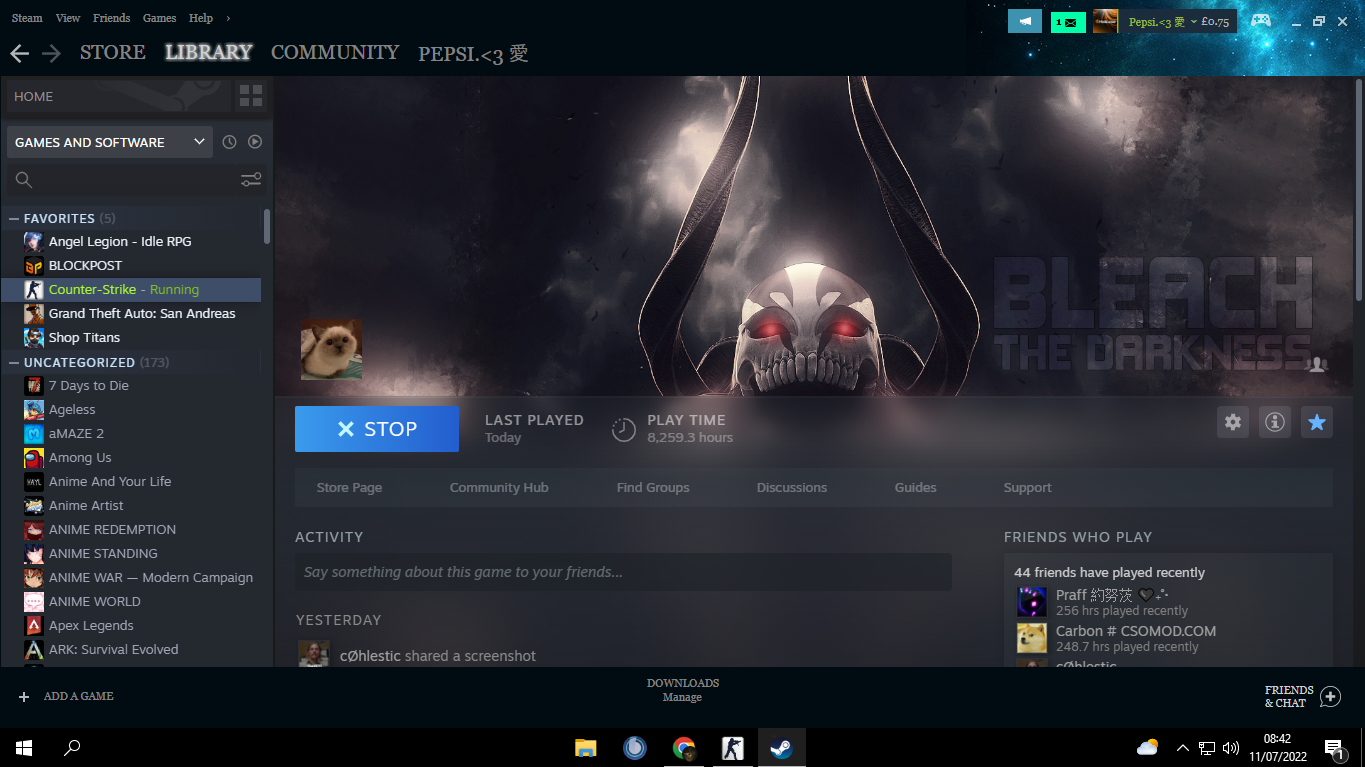The image size is (1365, 767).
Task: Click the game list scrollbar
Action: click(267, 226)
